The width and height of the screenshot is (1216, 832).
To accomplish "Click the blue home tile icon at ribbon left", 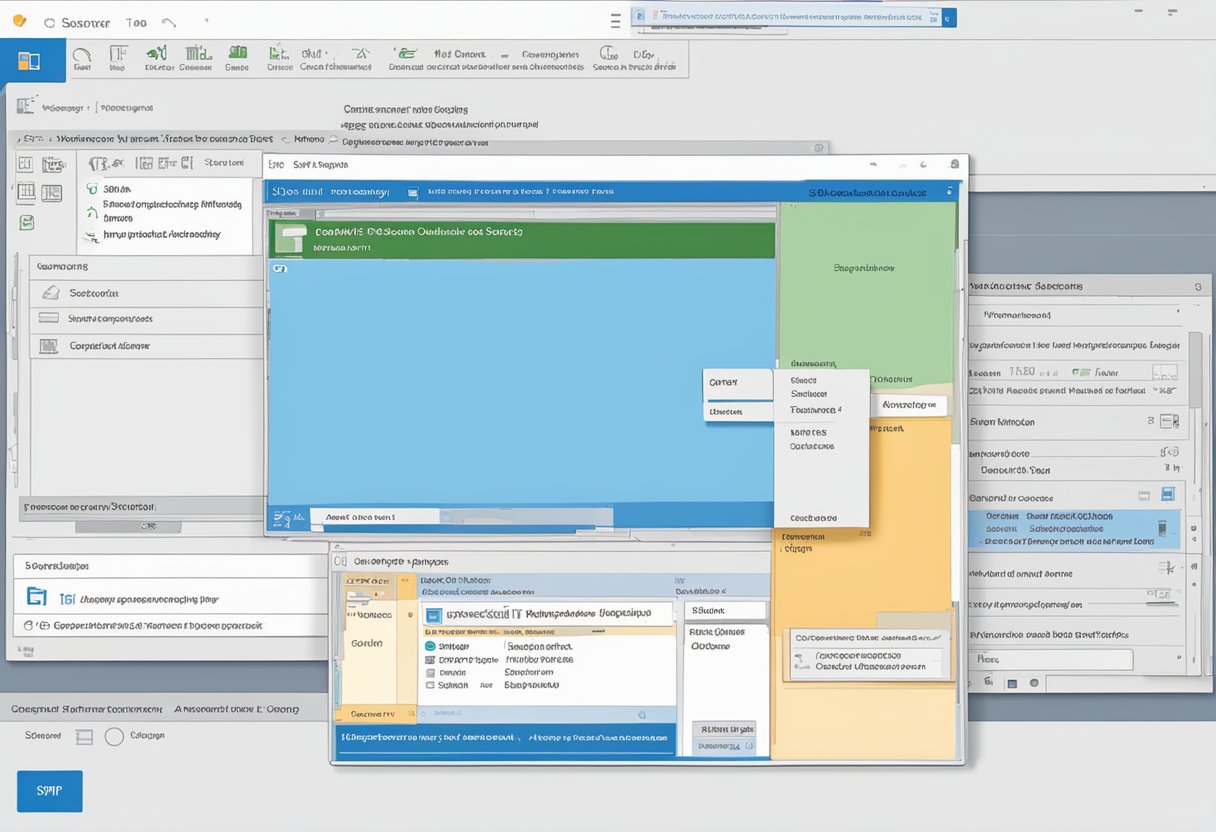I will point(31,61).
